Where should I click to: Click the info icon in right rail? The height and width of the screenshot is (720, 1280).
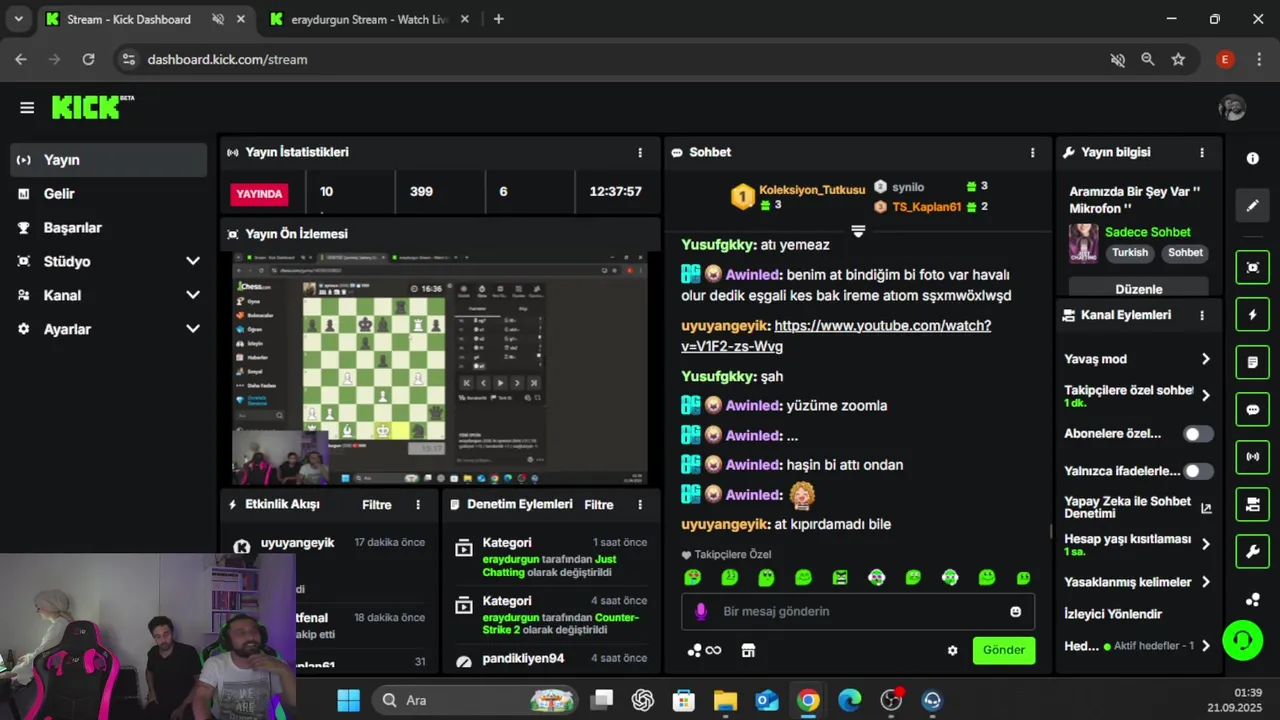[x=1252, y=158]
